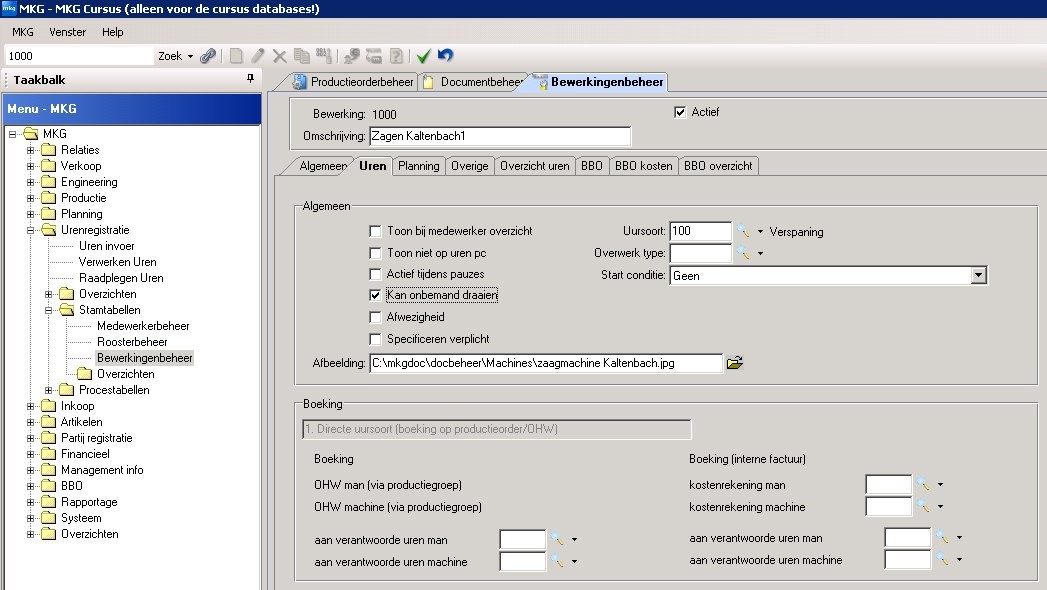The width and height of the screenshot is (1047, 590).
Task: Open the Venster menu
Action: pyautogui.click(x=67, y=32)
